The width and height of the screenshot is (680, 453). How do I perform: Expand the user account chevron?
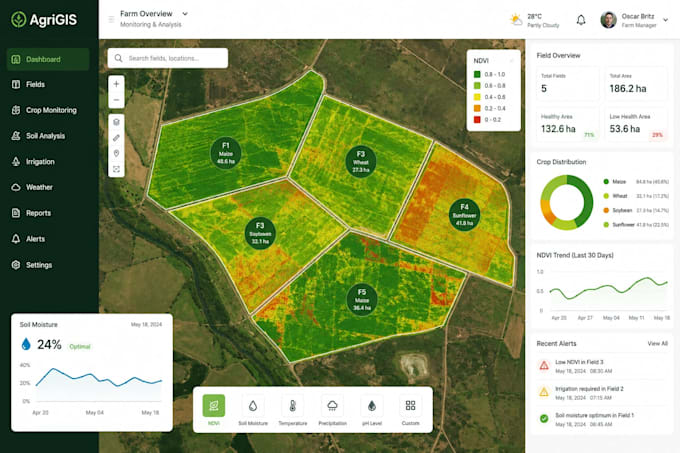(666, 20)
